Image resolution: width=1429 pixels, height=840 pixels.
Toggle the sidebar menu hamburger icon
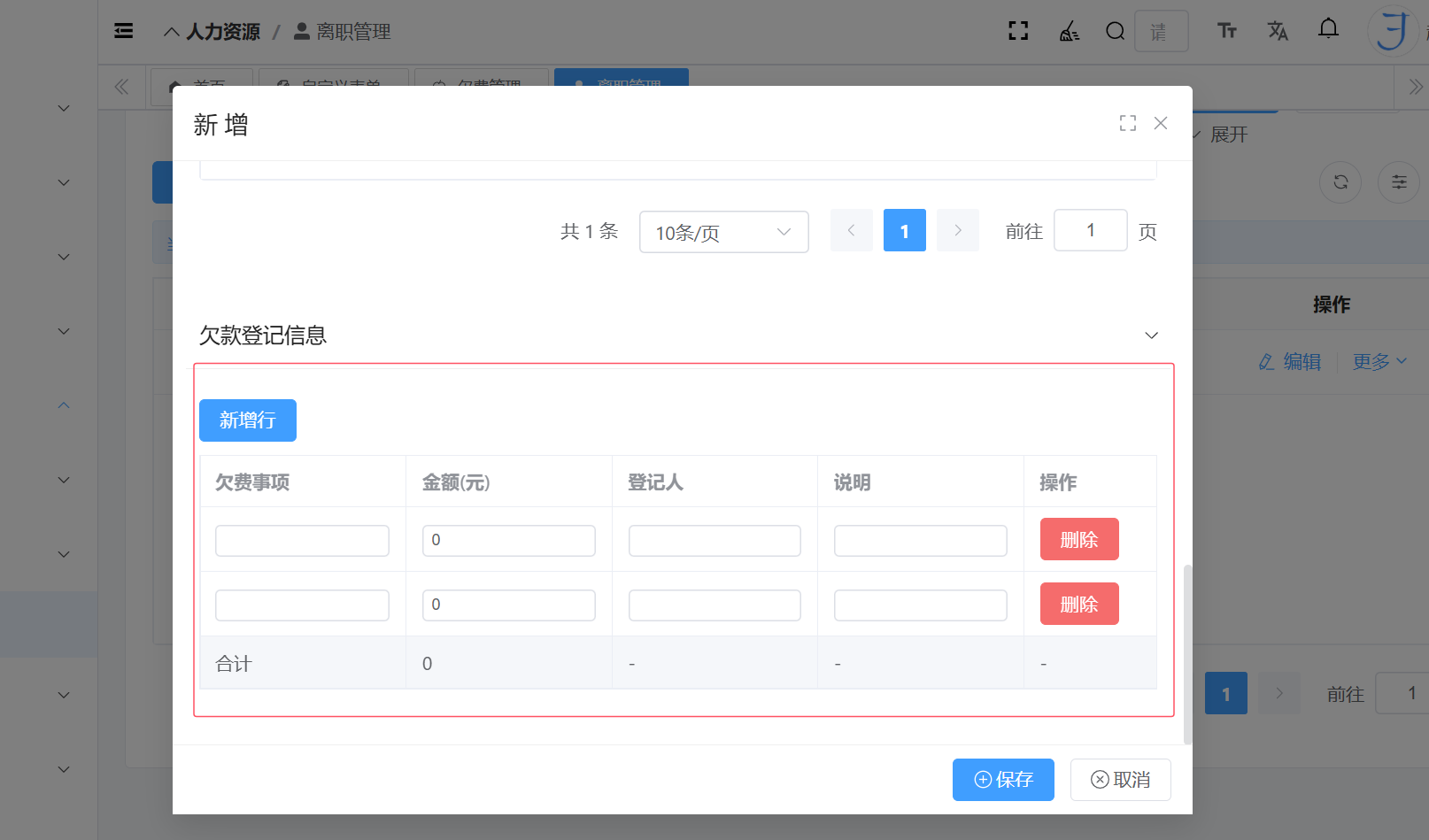(124, 31)
